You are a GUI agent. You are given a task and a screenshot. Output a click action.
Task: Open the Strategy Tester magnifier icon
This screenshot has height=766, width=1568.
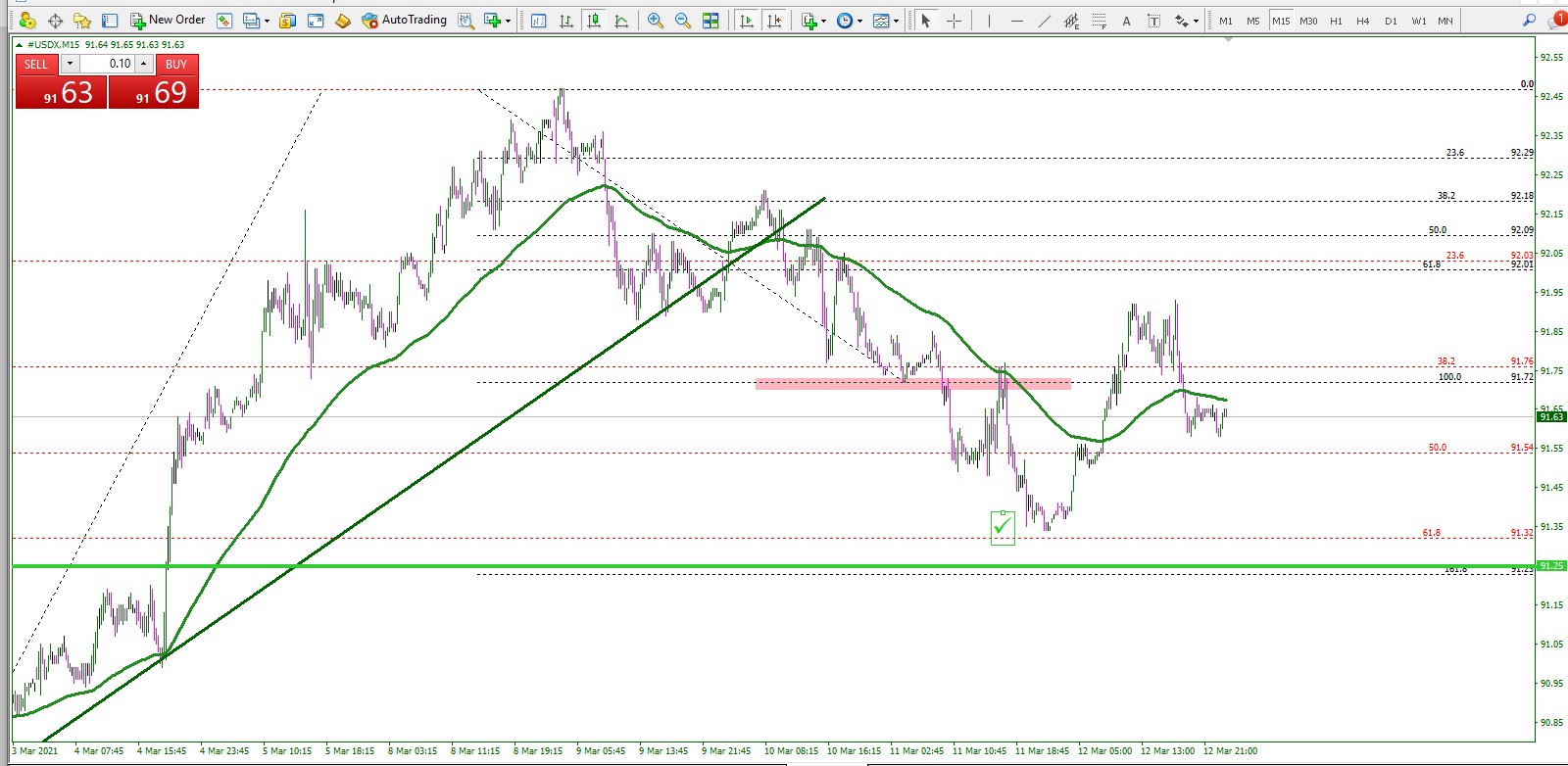click(x=466, y=20)
